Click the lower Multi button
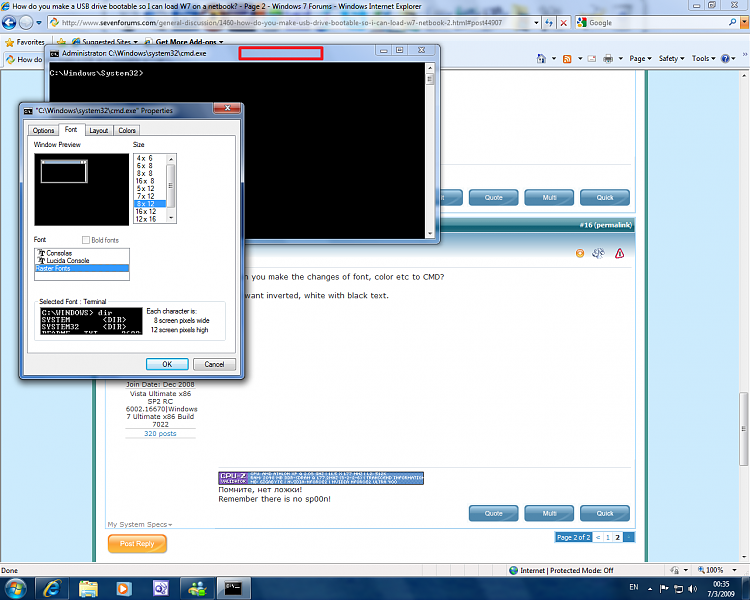 (x=549, y=513)
